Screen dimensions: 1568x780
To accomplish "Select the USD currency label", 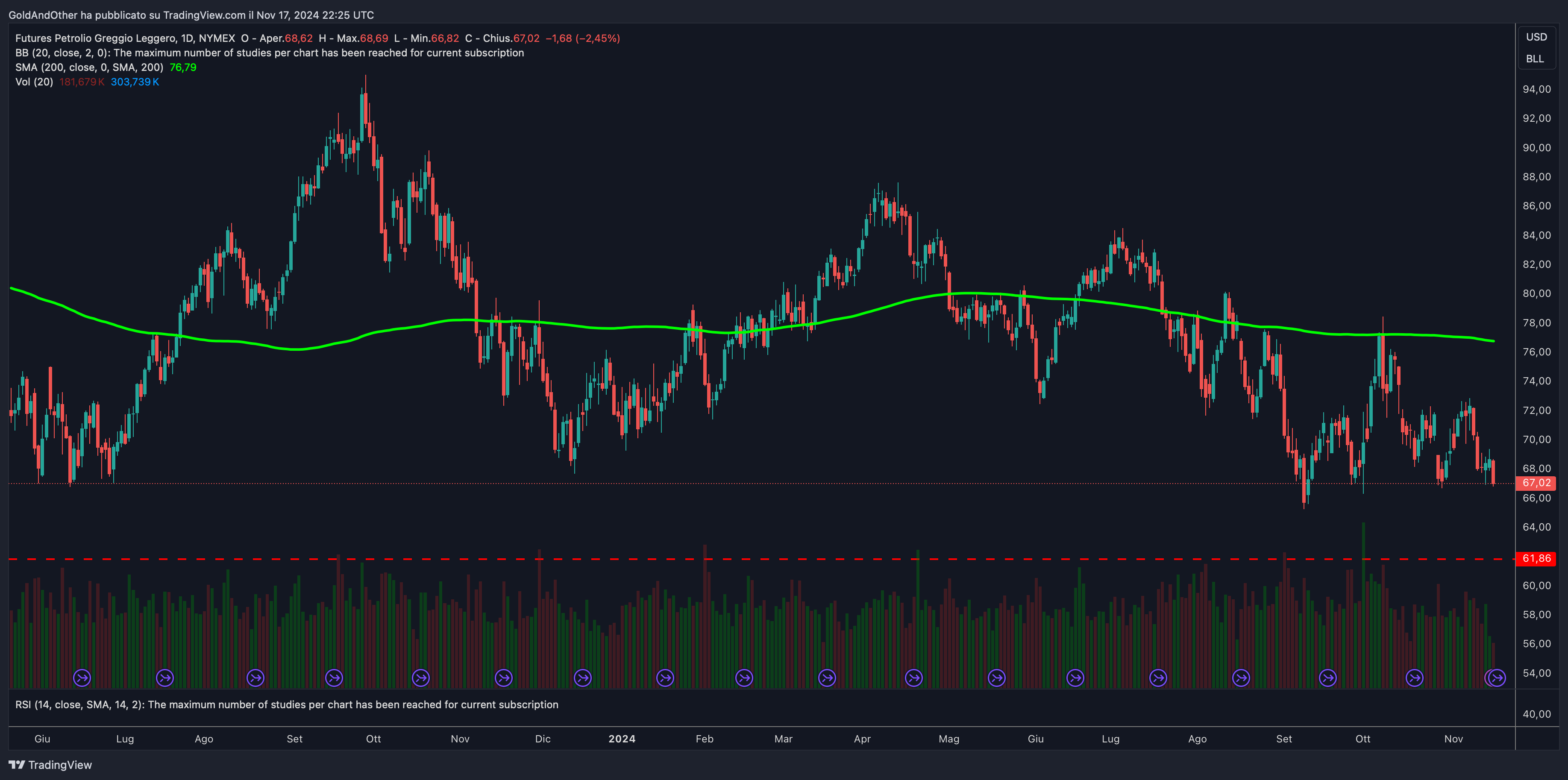I will pos(1536,37).
